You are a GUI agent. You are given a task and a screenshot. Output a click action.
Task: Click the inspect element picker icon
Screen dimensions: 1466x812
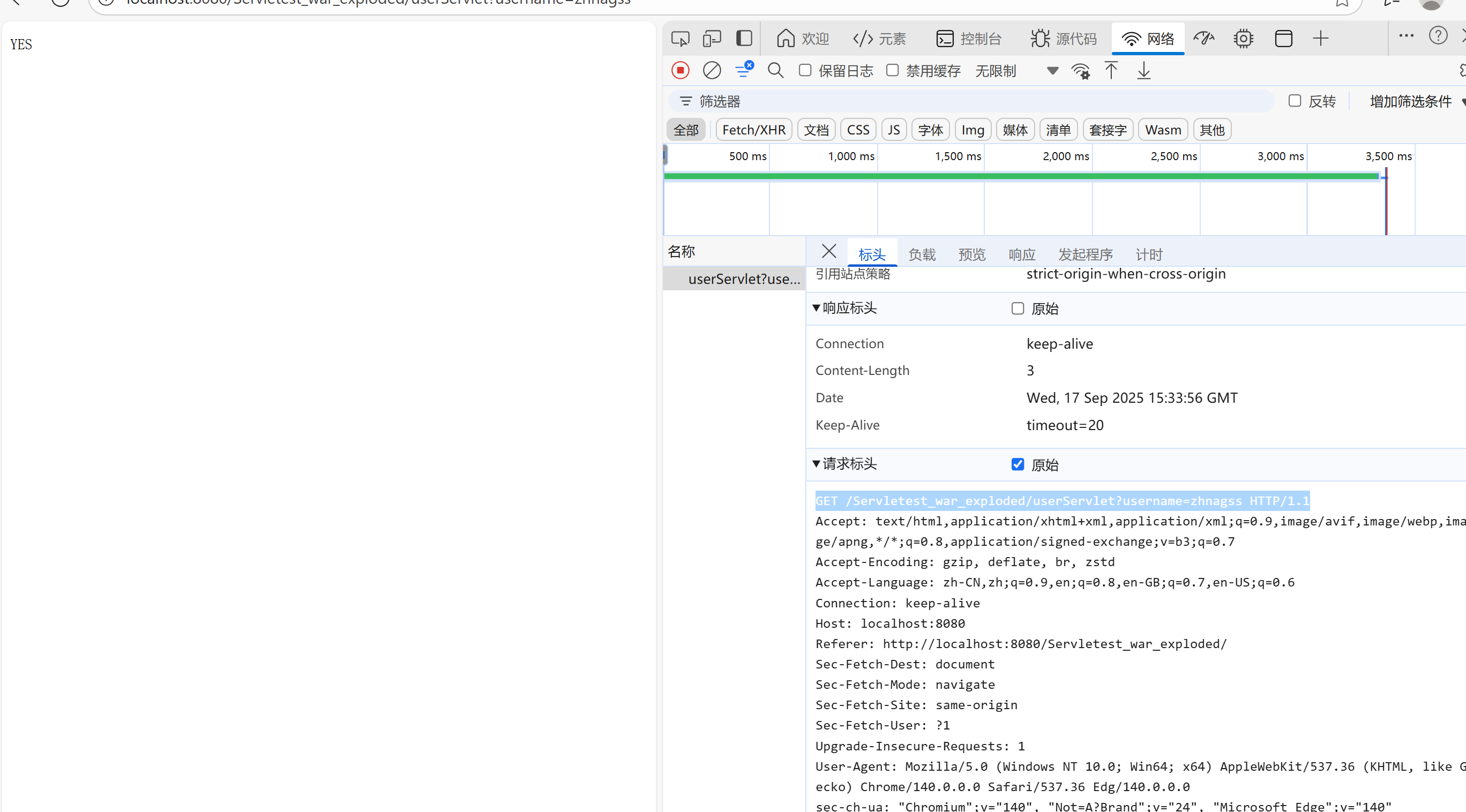pyautogui.click(x=680, y=39)
